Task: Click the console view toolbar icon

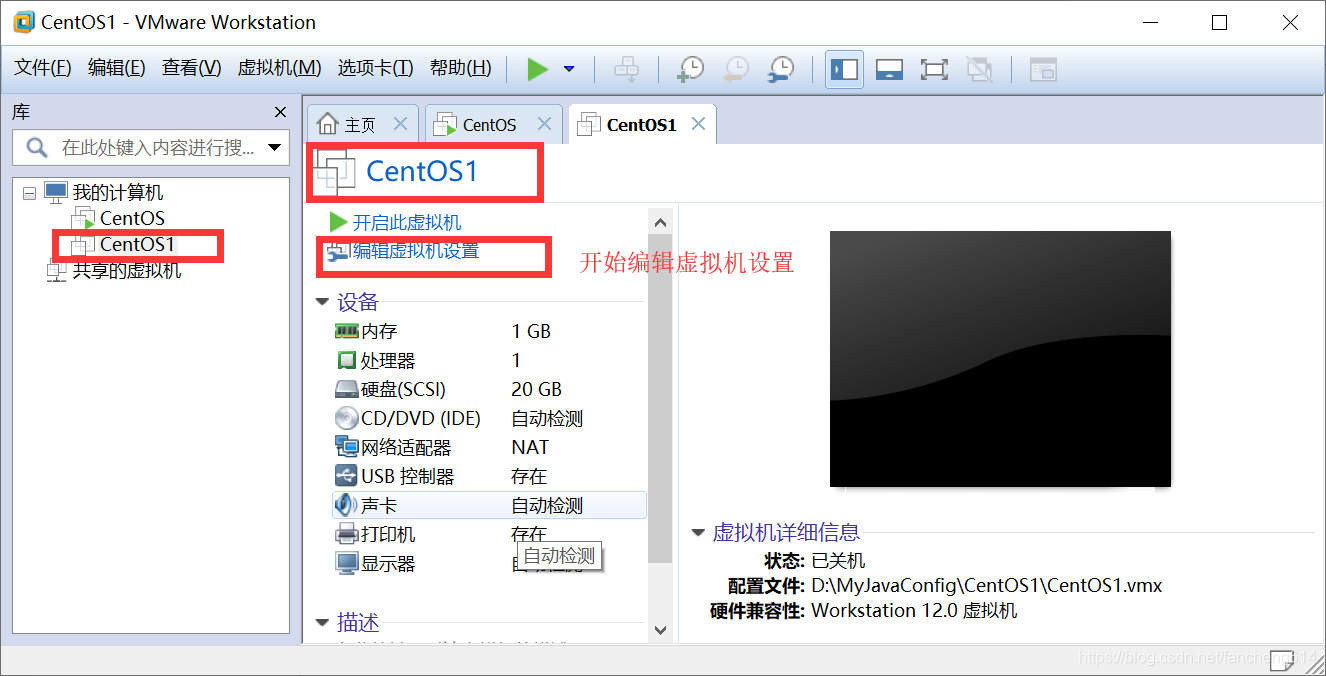Action: pyautogui.click(x=1043, y=69)
